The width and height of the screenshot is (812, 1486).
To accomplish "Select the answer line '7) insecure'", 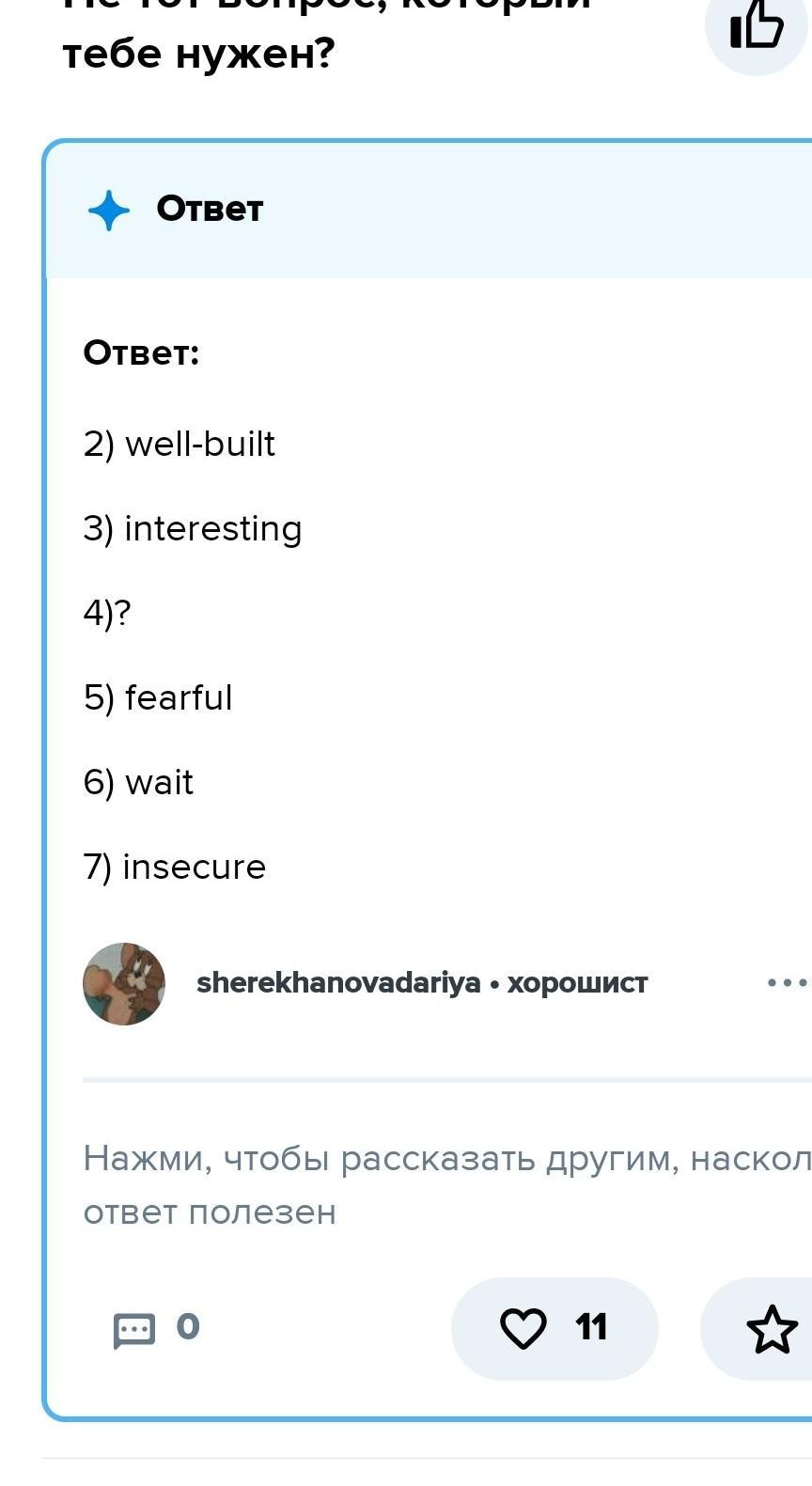I will point(175,867).
